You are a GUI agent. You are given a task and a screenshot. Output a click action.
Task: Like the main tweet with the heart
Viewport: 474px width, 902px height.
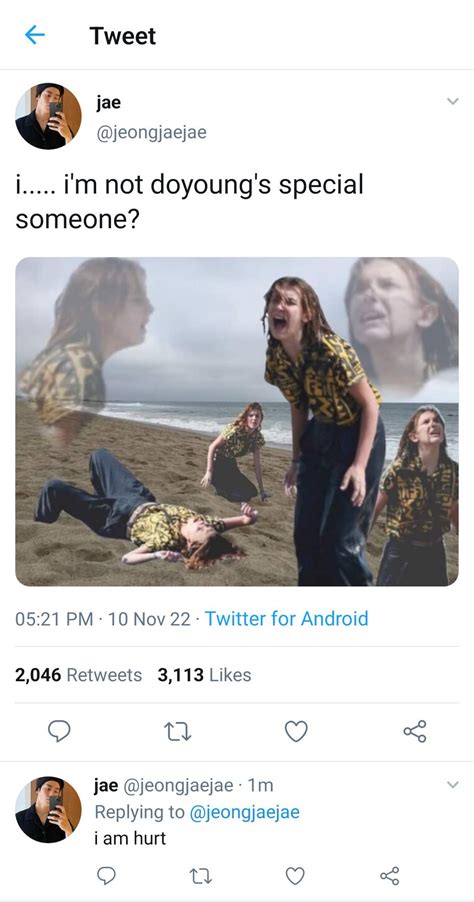pos(296,731)
